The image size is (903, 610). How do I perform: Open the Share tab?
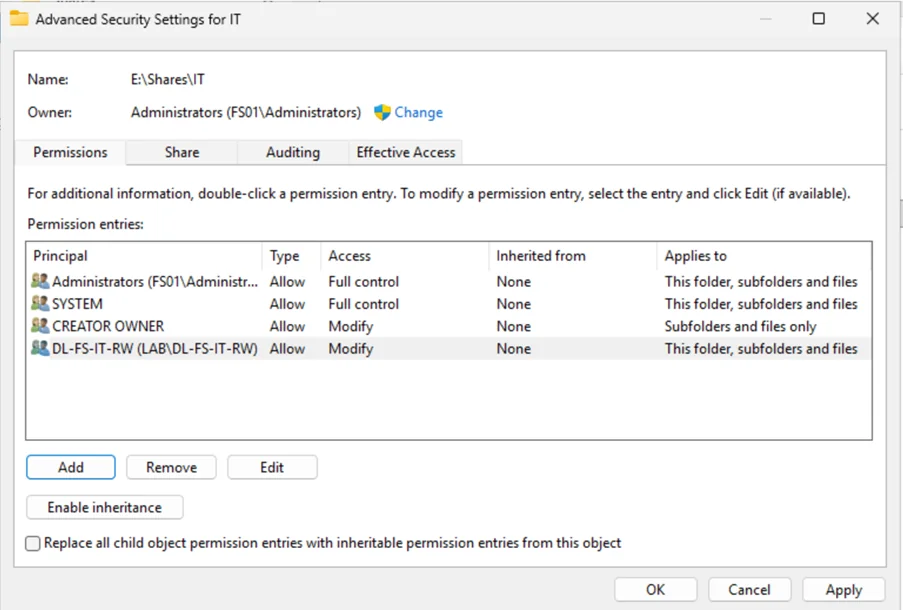(x=182, y=153)
